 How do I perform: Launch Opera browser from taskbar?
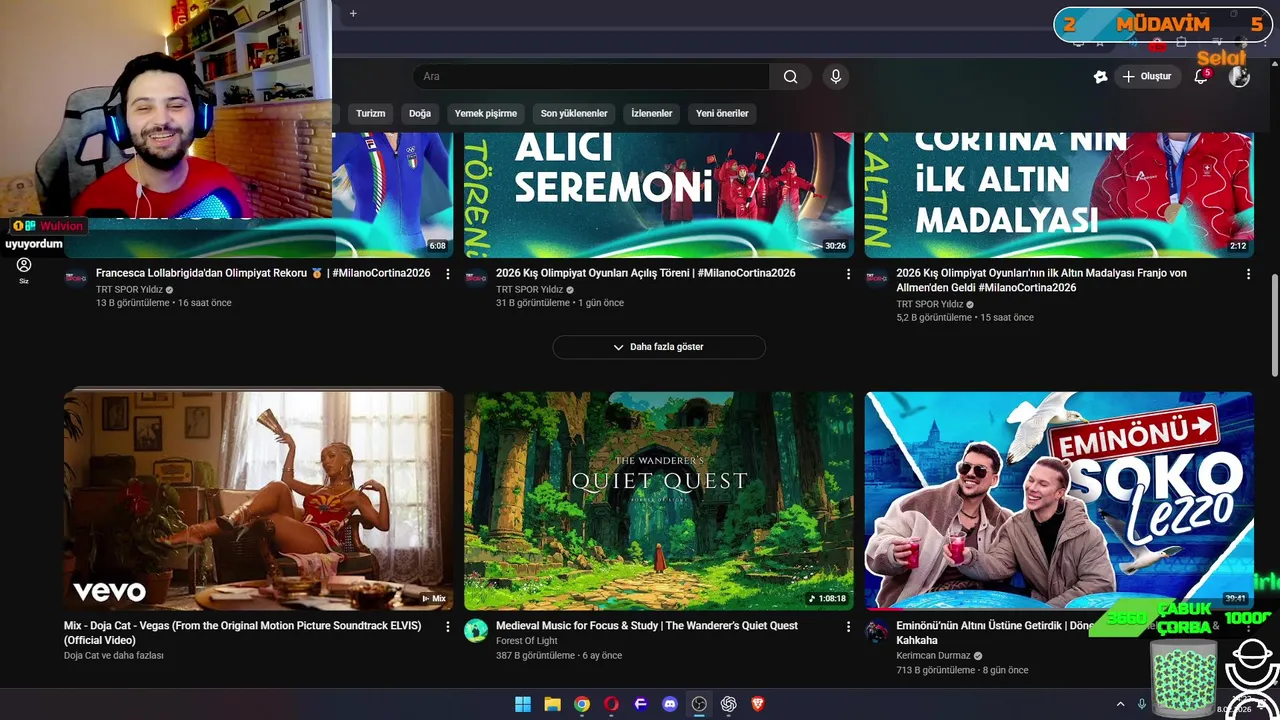click(x=611, y=704)
